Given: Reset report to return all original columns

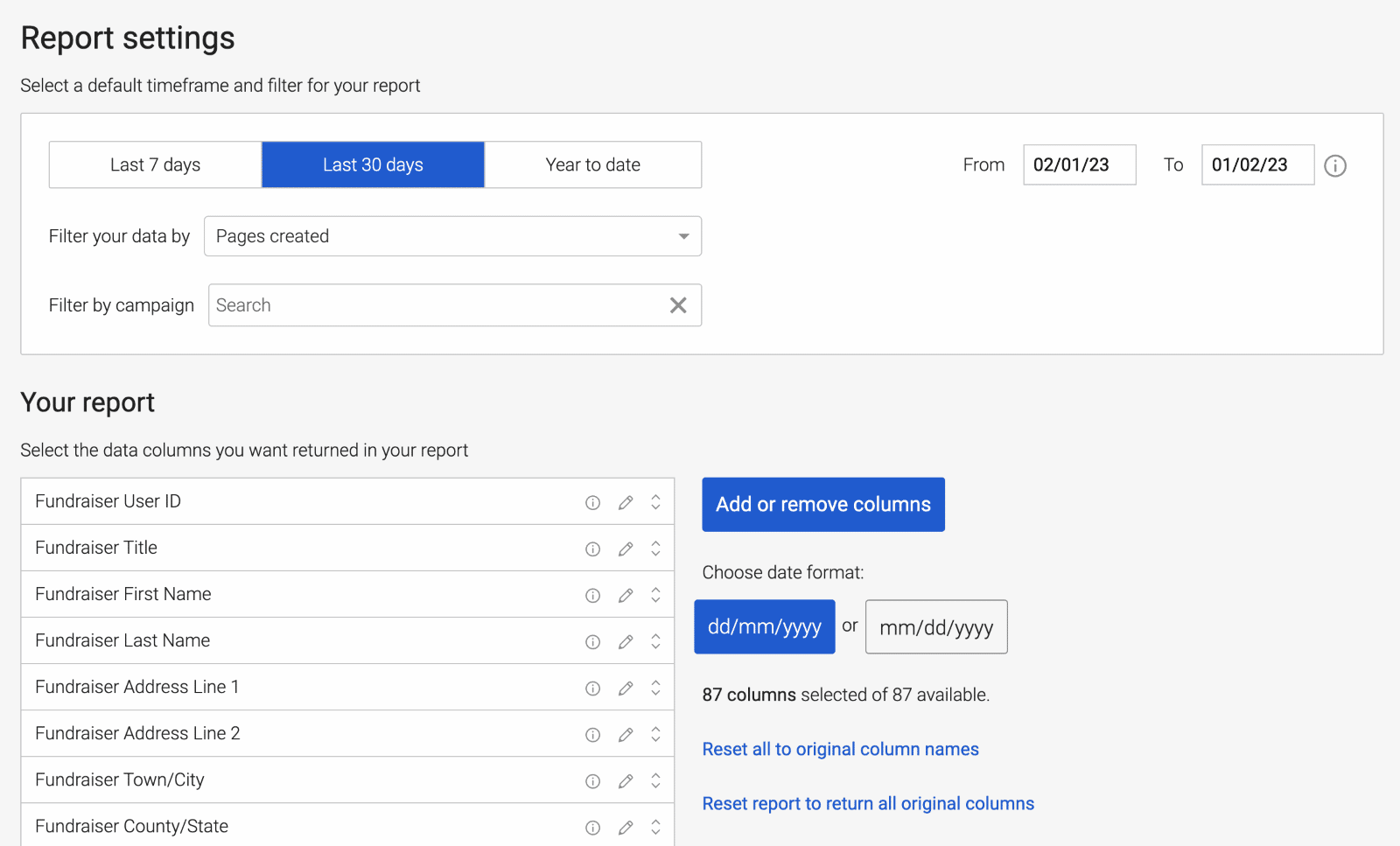Looking at the screenshot, I should point(868,803).
